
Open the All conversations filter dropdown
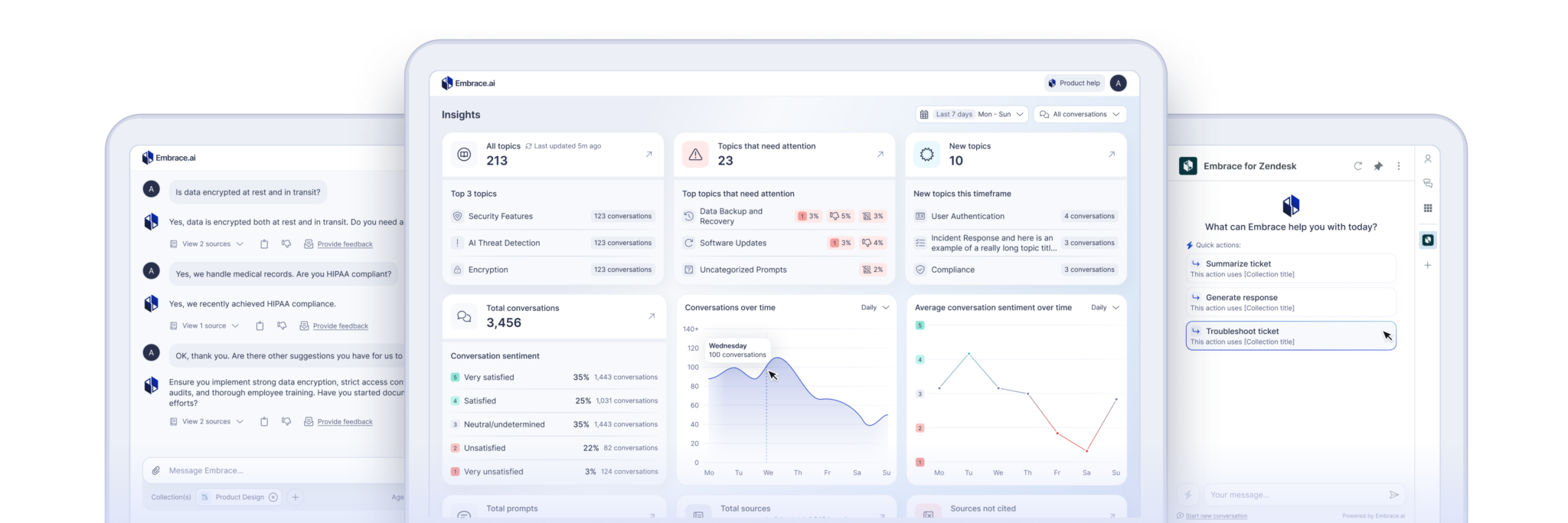pyautogui.click(x=1080, y=115)
